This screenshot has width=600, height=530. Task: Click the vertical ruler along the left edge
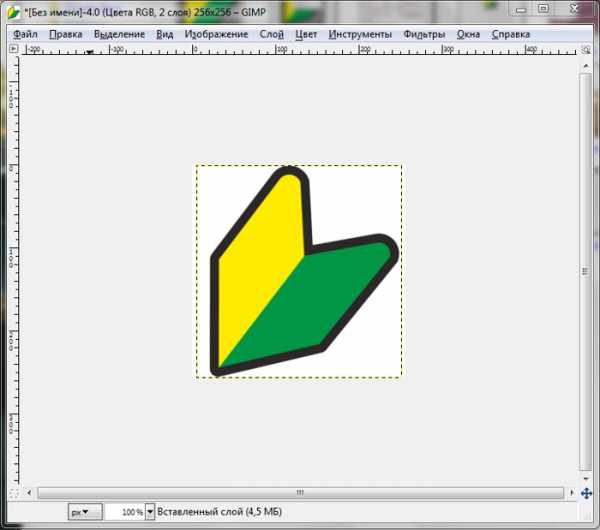[13, 272]
